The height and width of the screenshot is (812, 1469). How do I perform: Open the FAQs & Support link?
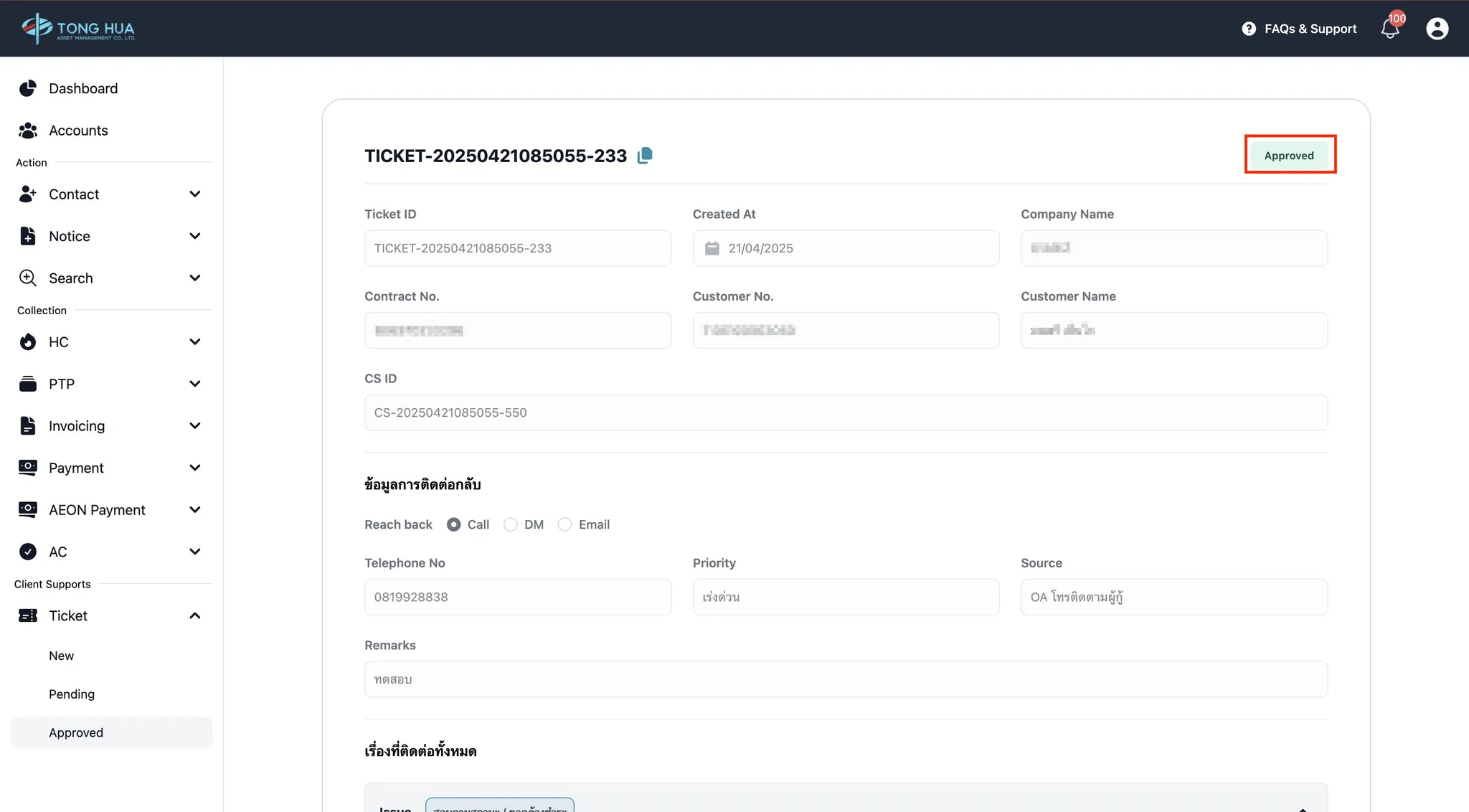1310,29
